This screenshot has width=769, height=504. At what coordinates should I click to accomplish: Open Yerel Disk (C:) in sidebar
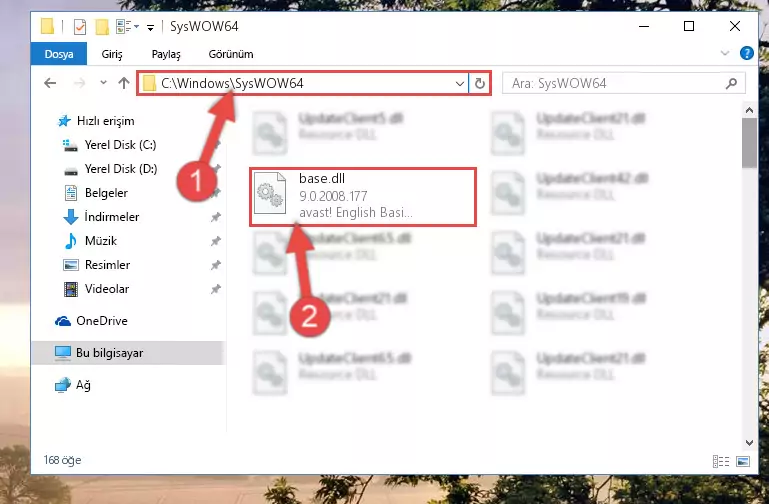click(x=120, y=145)
